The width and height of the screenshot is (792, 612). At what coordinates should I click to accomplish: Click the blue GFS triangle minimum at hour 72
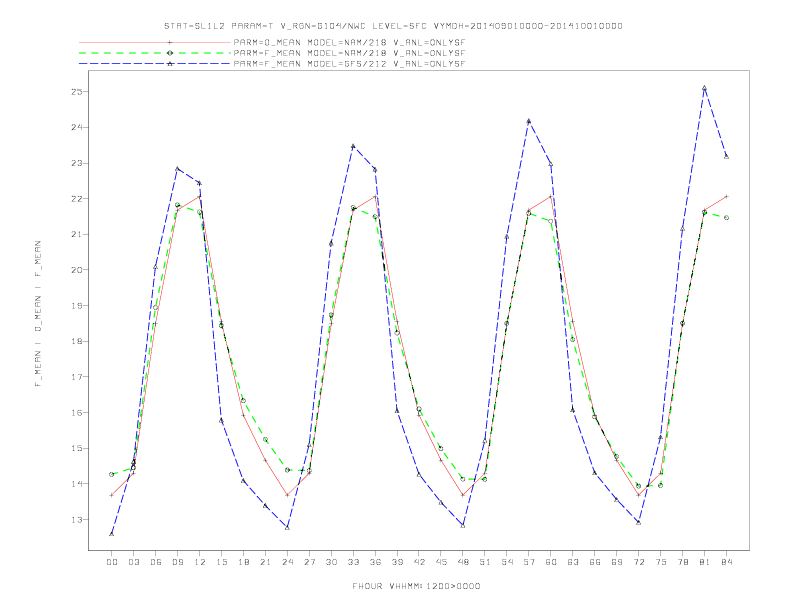coord(638,523)
